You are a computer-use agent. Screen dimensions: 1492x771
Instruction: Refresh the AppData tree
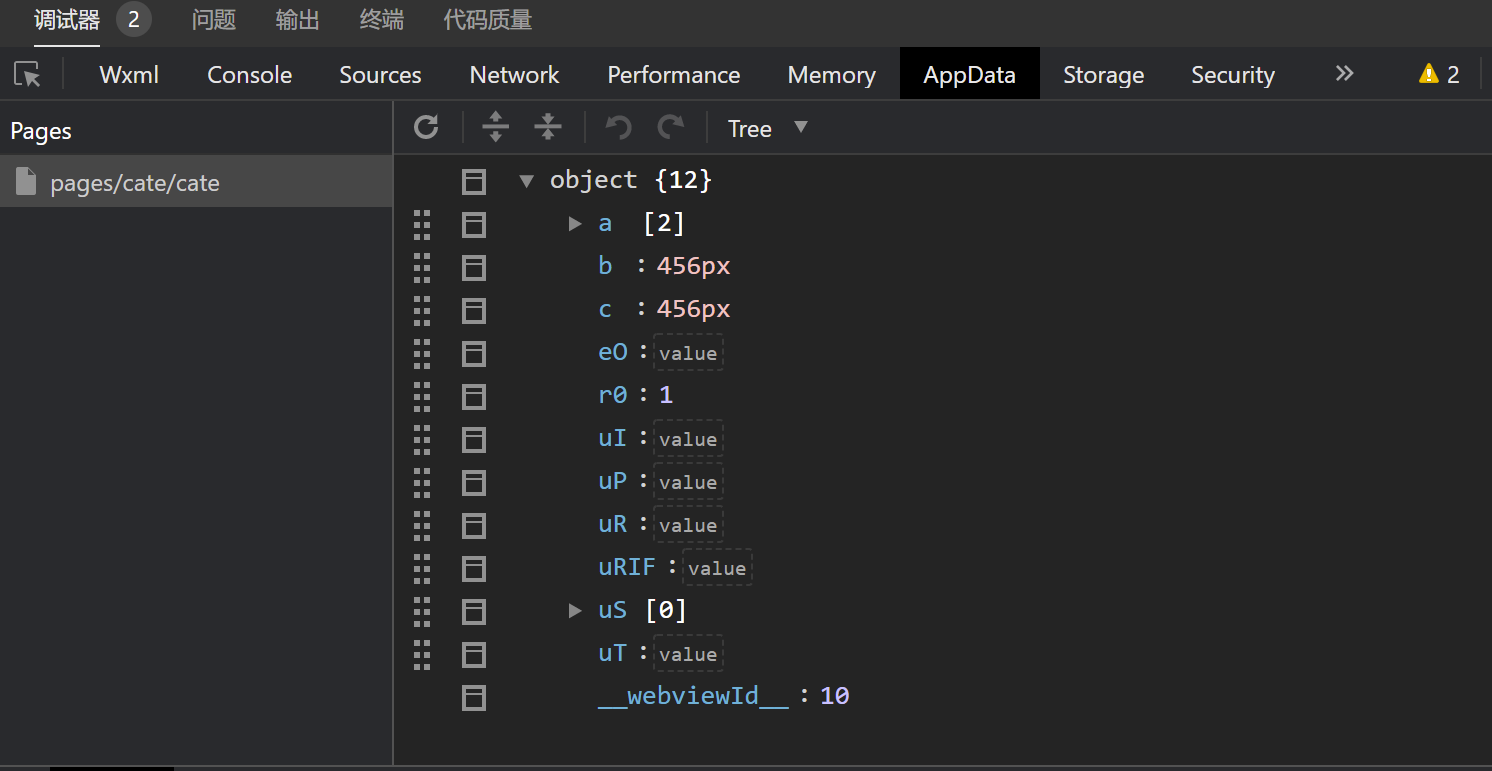[427, 127]
